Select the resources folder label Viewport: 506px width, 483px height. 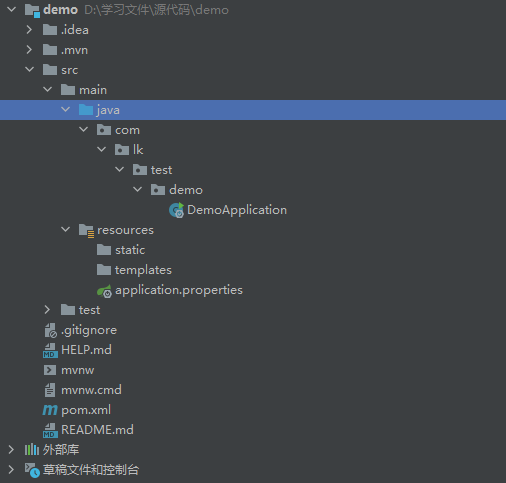coord(125,230)
